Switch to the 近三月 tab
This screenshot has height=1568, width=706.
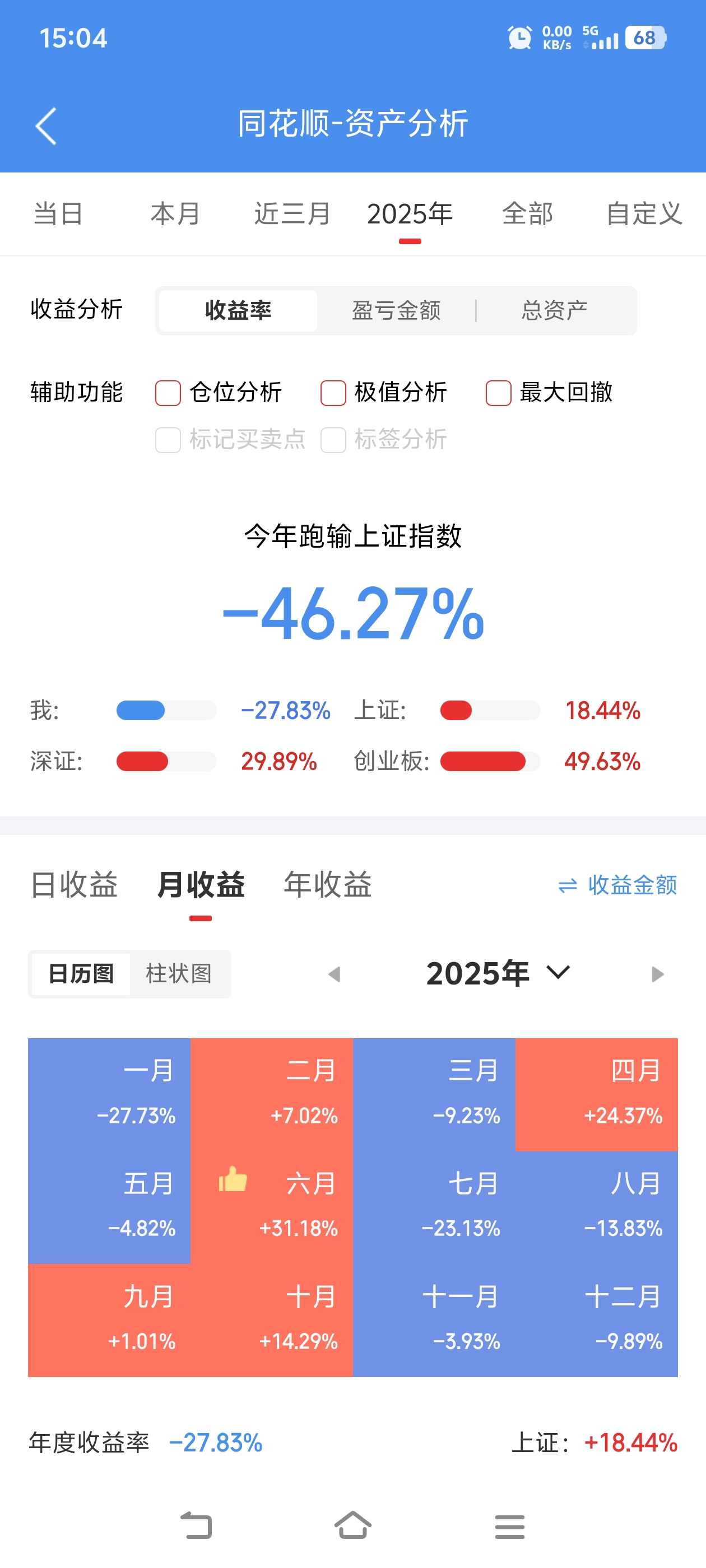pyautogui.click(x=292, y=214)
